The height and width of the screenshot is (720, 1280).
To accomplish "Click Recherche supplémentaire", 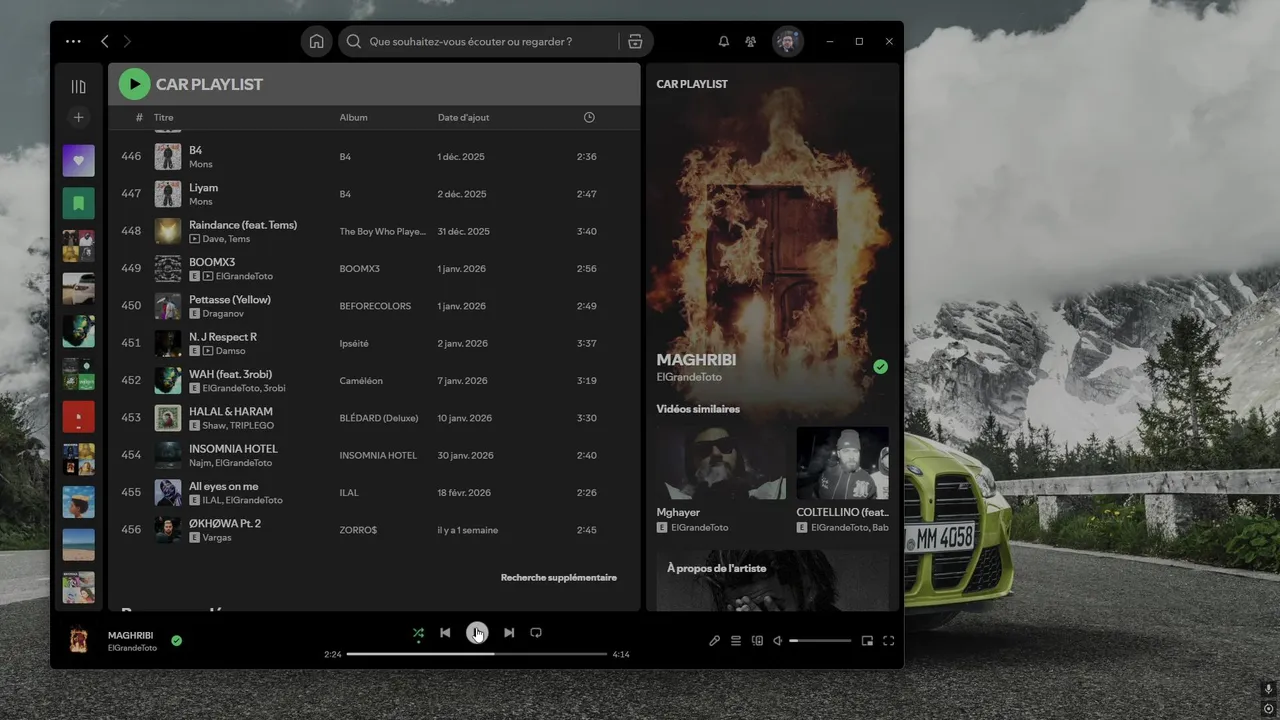I will coord(559,577).
